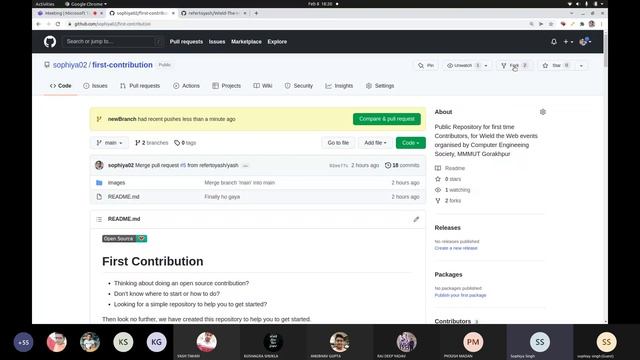640x360 pixels.
Task: Switch to the Pull requests tab
Action: (x=140, y=86)
